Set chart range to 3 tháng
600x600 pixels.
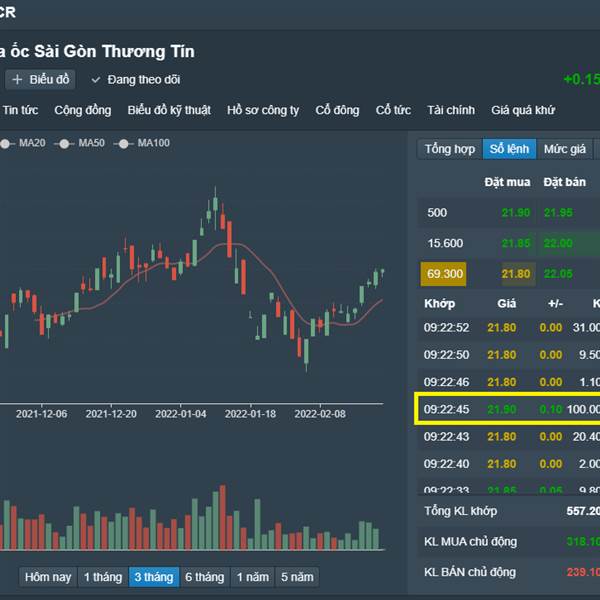tap(154, 577)
